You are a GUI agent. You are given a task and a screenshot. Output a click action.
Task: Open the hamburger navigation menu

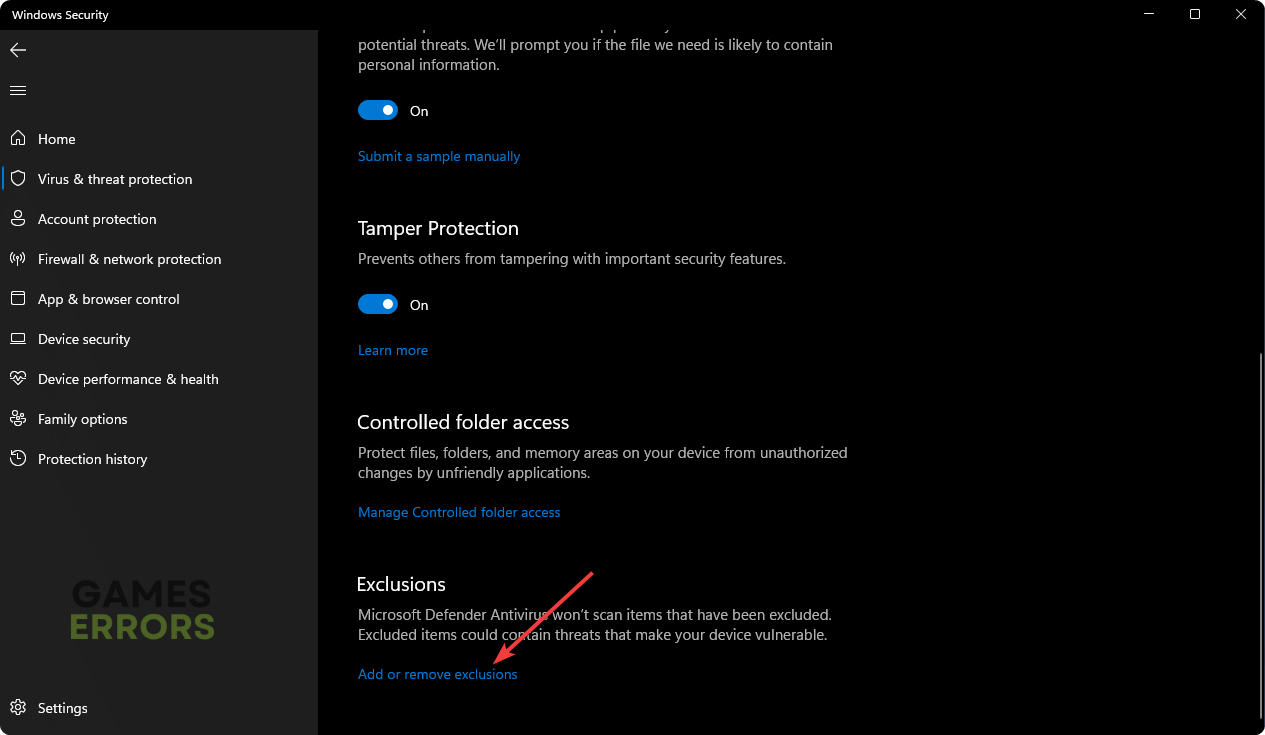click(18, 90)
